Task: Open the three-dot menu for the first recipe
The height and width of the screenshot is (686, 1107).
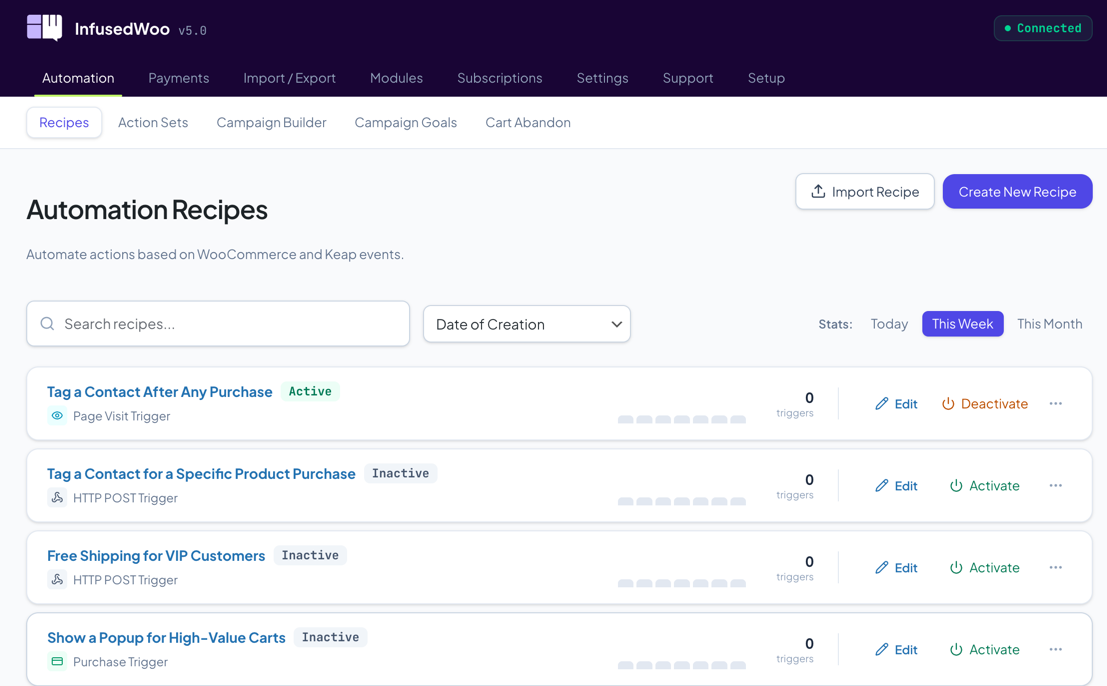Action: click(x=1056, y=403)
